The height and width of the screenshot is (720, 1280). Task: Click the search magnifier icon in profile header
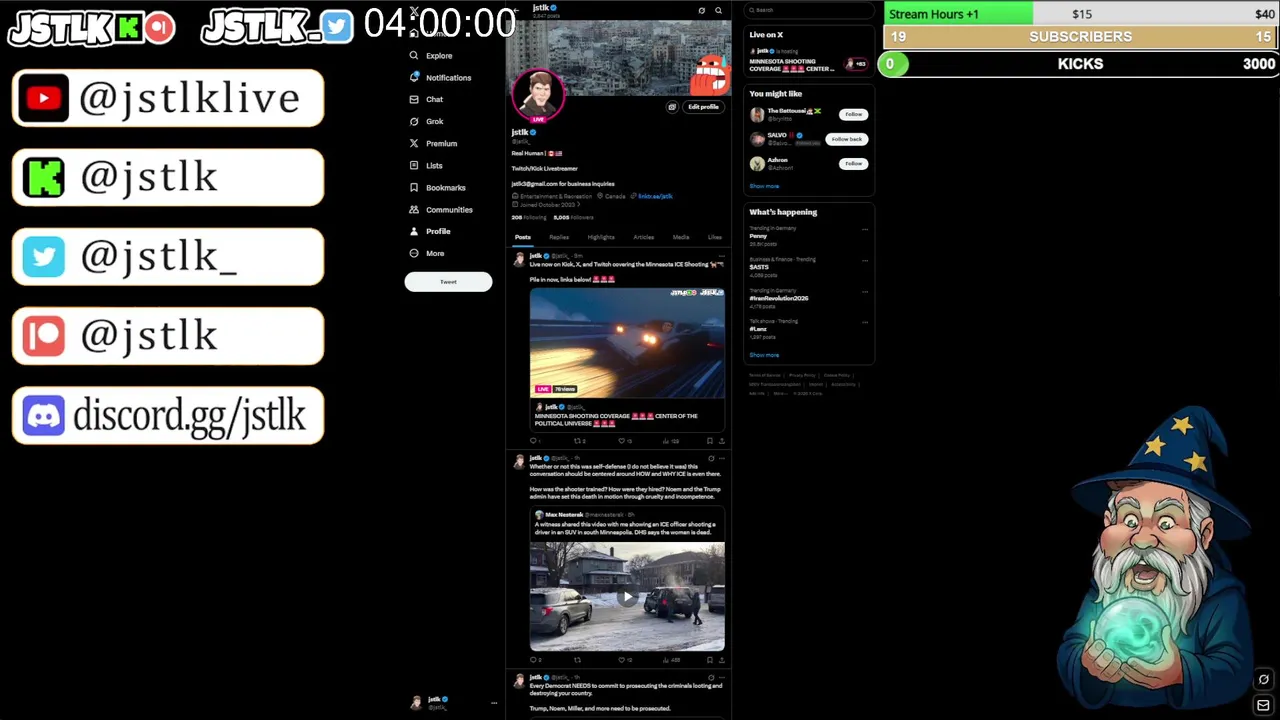coord(718,11)
